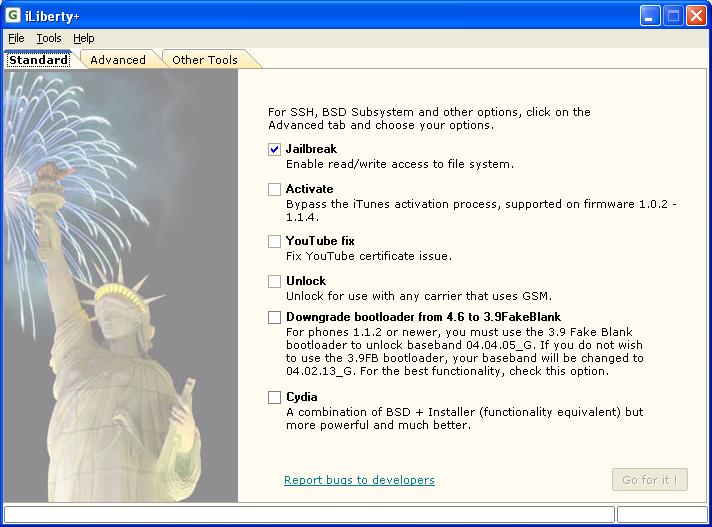This screenshot has height=527, width=712.
Task: Open the File menu
Action: (x=16, y=38)
